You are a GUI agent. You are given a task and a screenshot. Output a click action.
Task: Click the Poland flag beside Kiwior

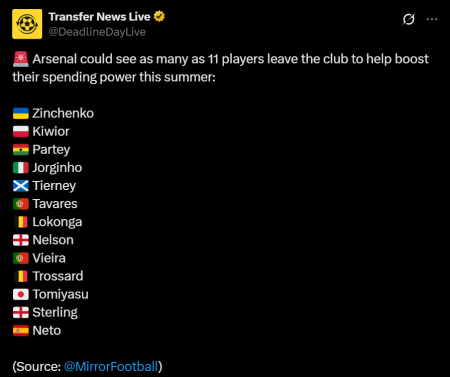click(21, 131)
